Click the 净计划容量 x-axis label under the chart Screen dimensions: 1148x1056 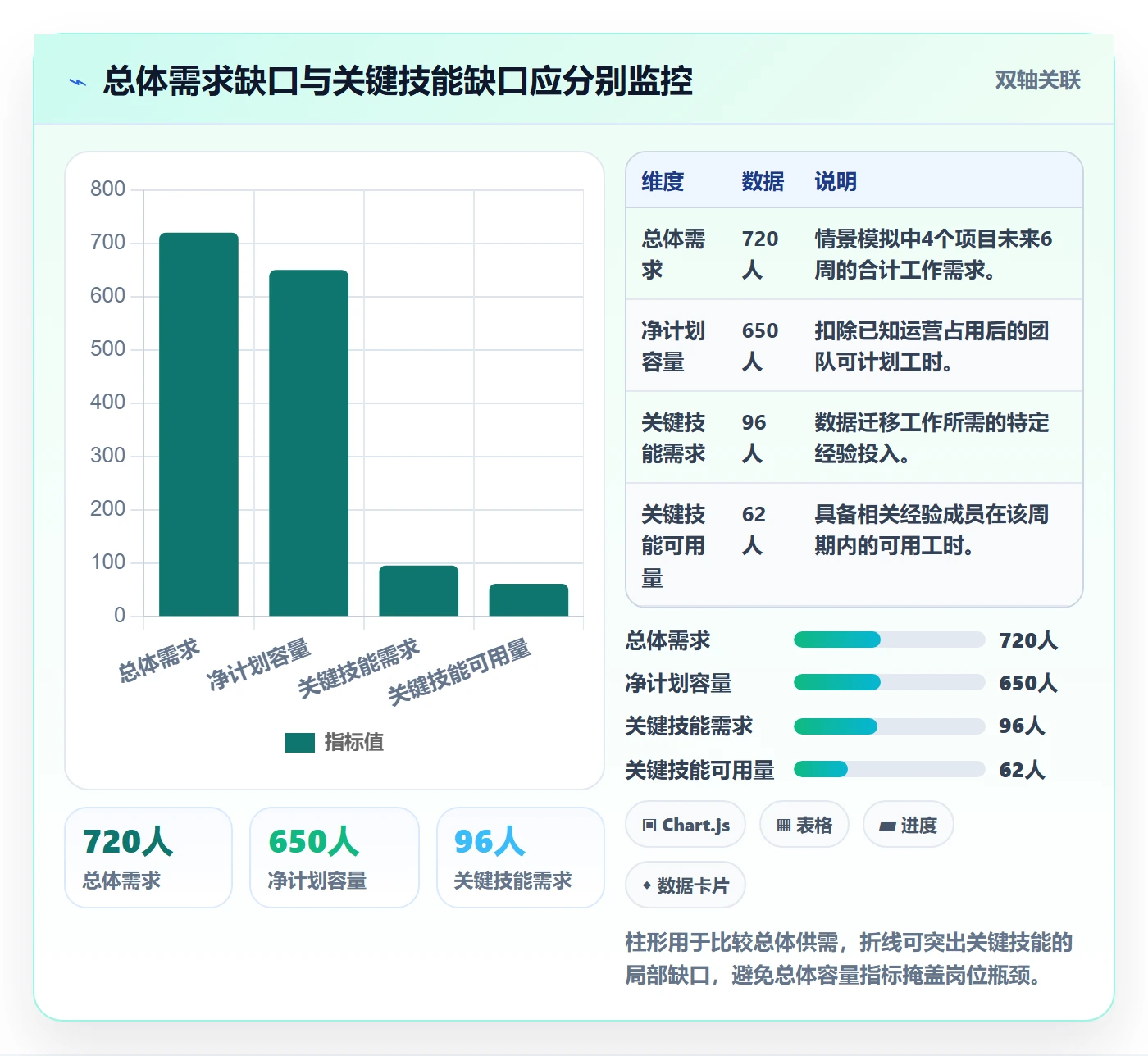(258, 665)
